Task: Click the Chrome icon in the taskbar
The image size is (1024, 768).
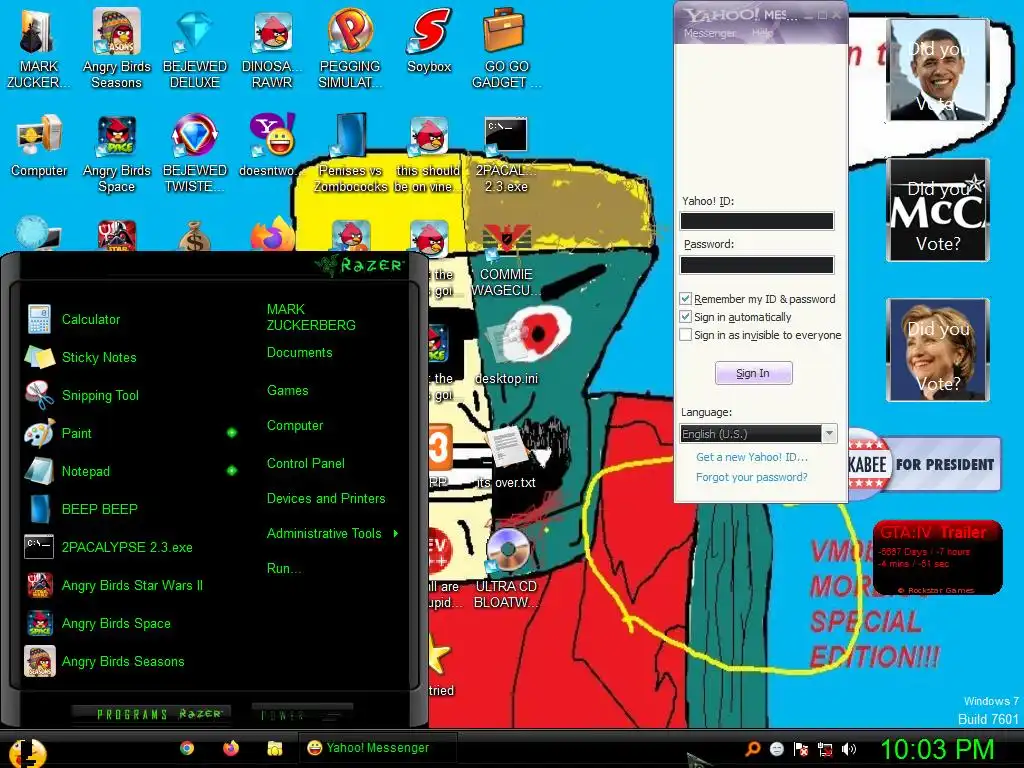Action: coord(187,748)
